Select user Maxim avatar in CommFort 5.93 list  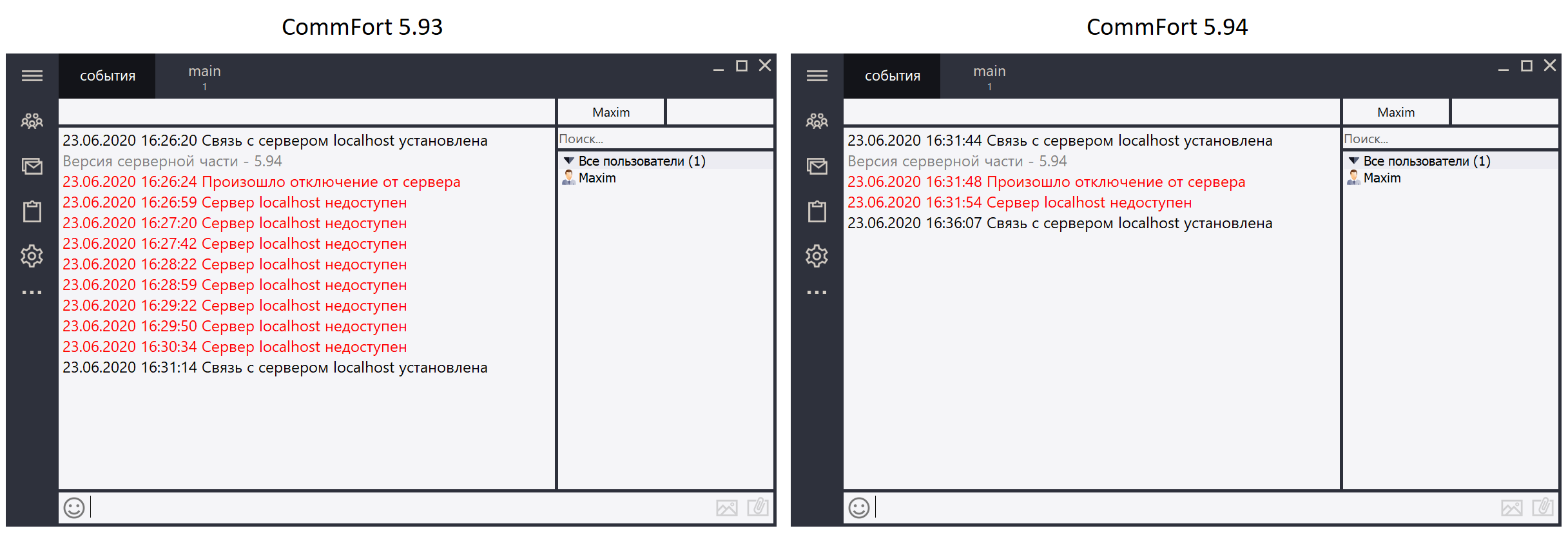[568, 178]
